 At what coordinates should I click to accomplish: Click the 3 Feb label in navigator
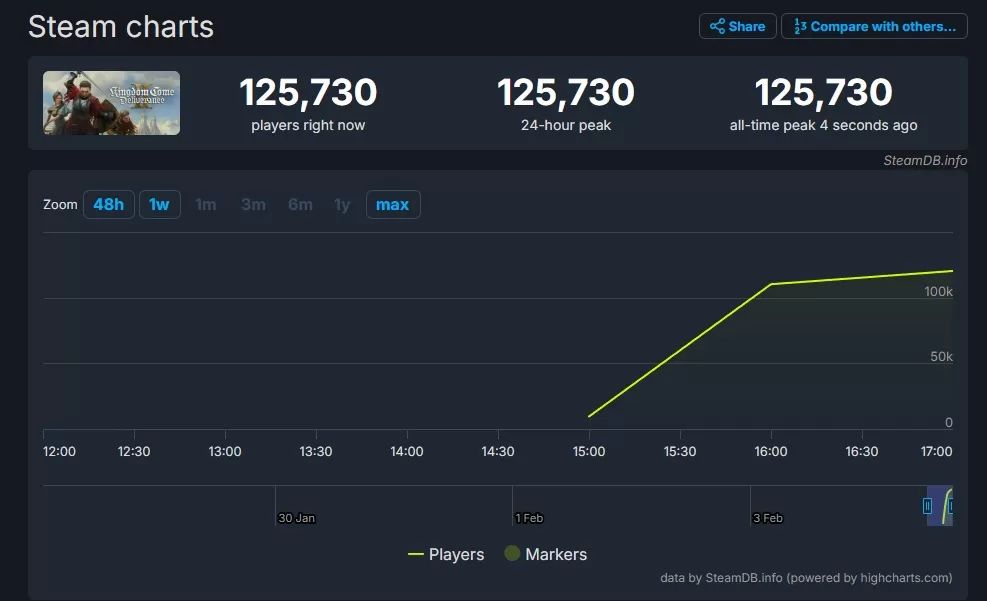click(x=767, y=518)
